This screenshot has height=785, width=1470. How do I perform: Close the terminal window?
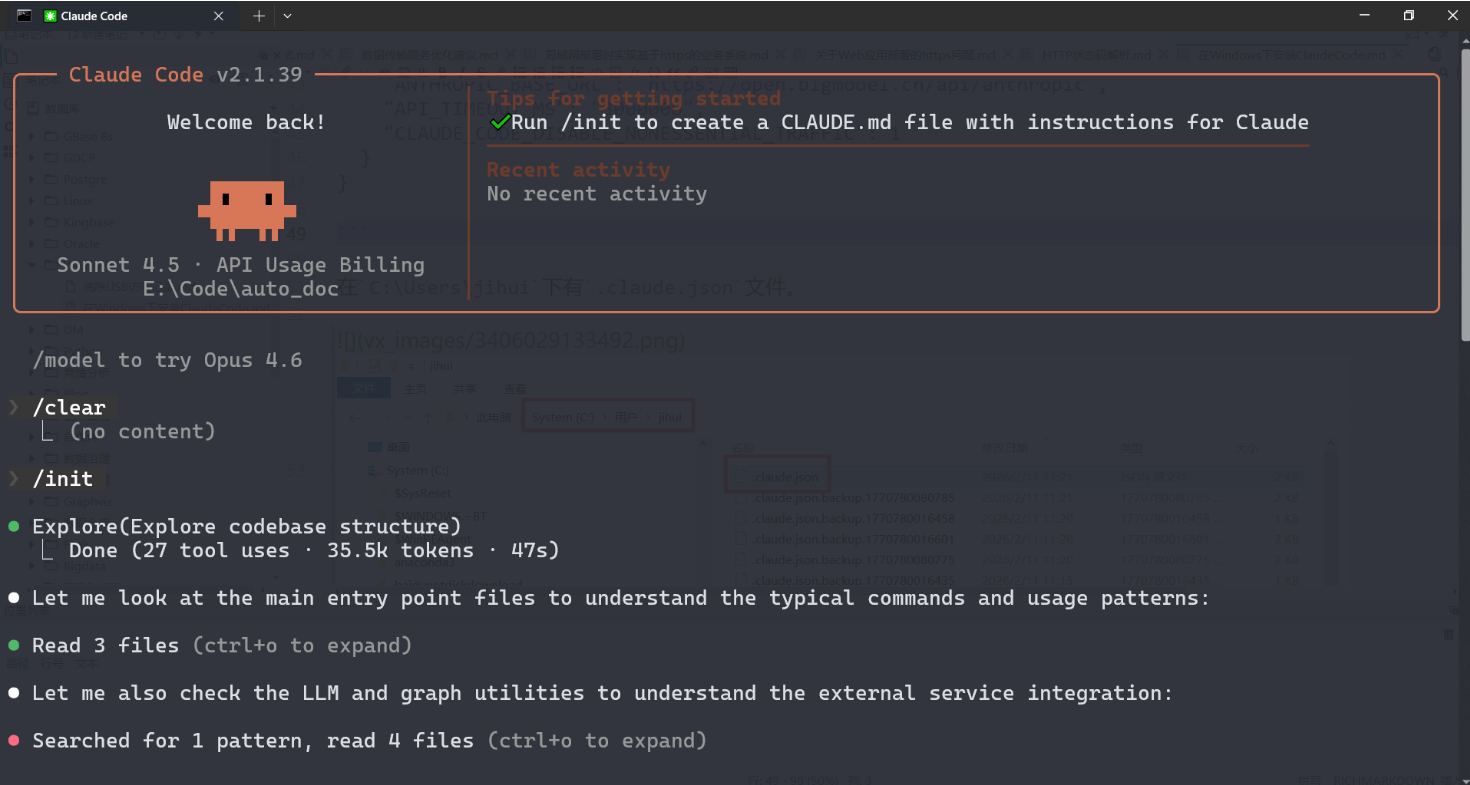pos(1452,15)
